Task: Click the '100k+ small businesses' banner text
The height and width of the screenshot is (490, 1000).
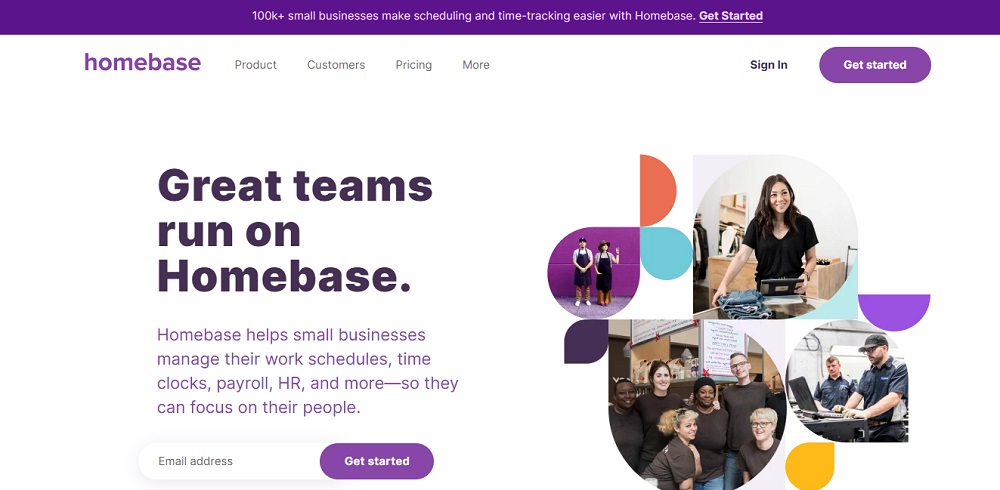Action: pos(473,16)
